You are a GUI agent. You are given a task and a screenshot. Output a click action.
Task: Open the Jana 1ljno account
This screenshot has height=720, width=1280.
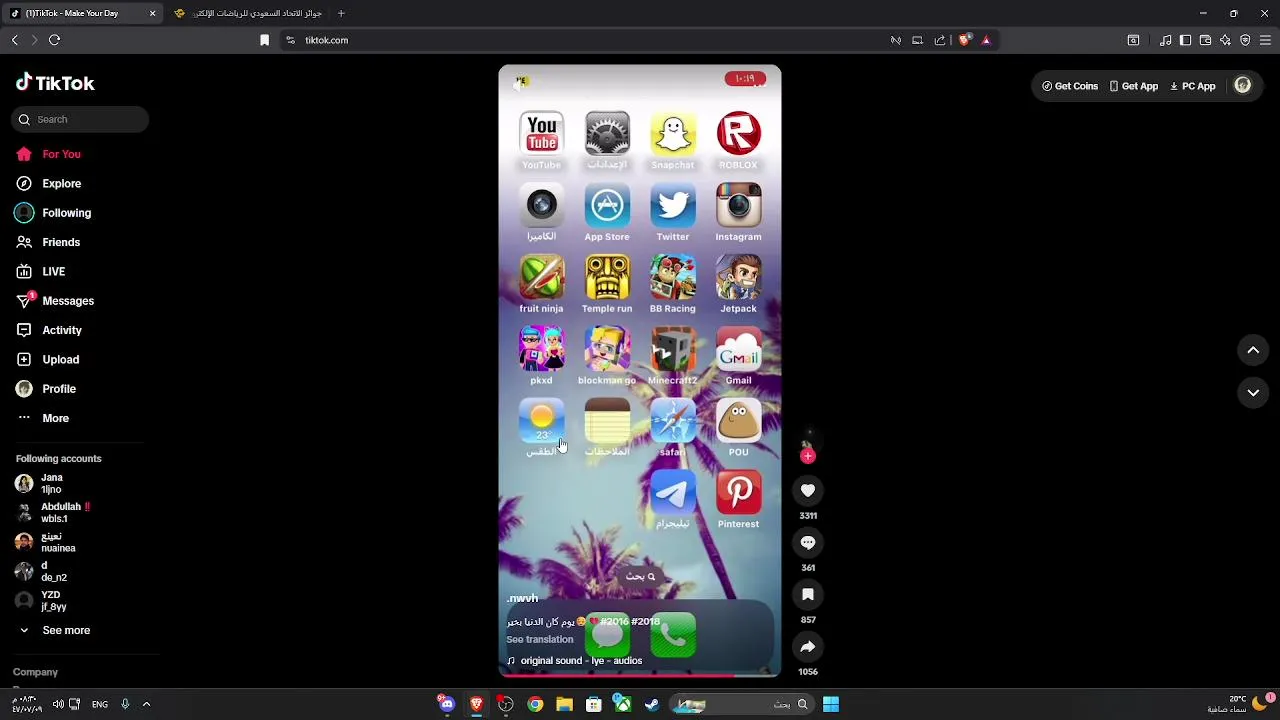(40, 484)
